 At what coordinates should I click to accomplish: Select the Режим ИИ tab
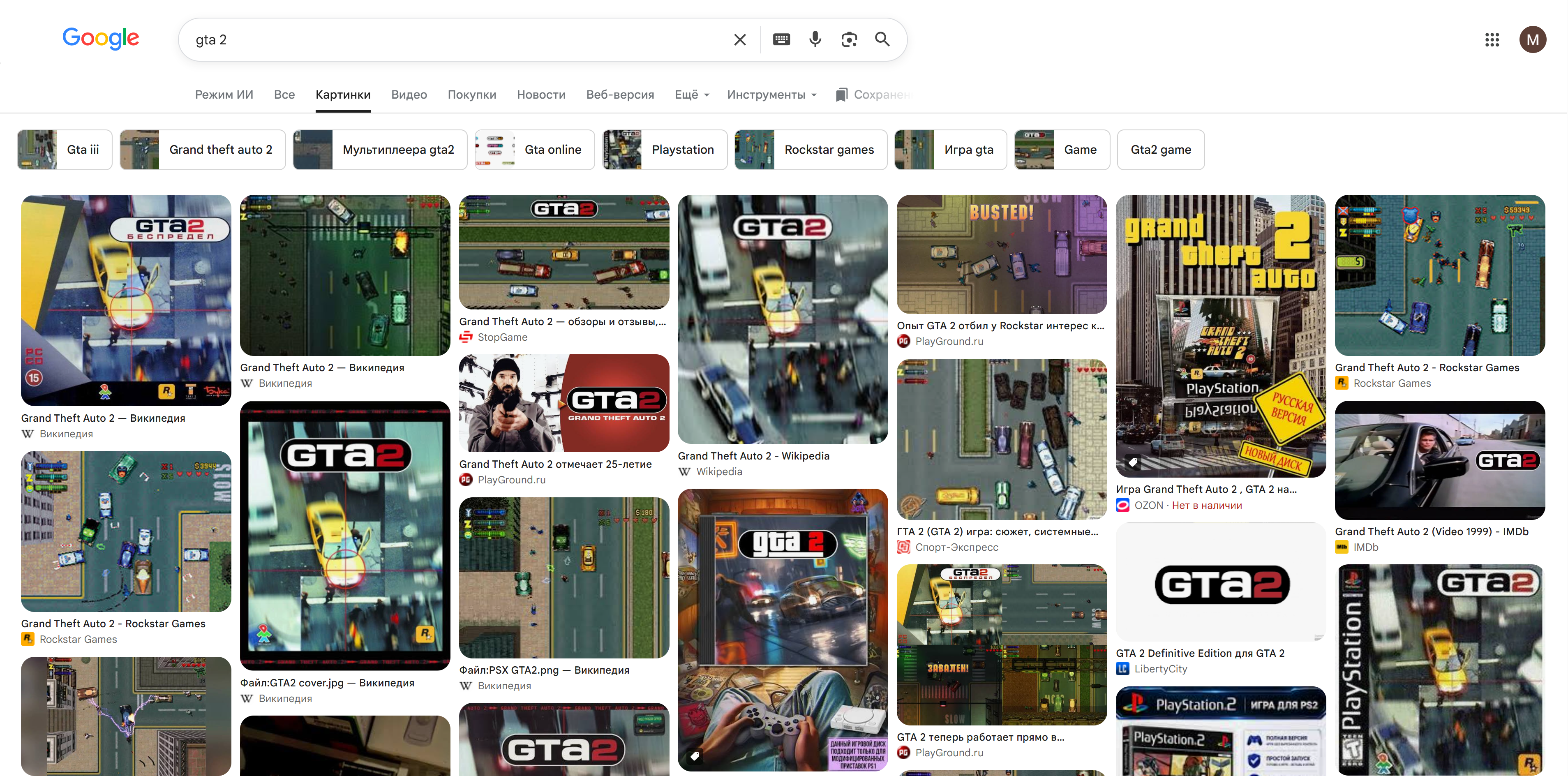(224, 95)
